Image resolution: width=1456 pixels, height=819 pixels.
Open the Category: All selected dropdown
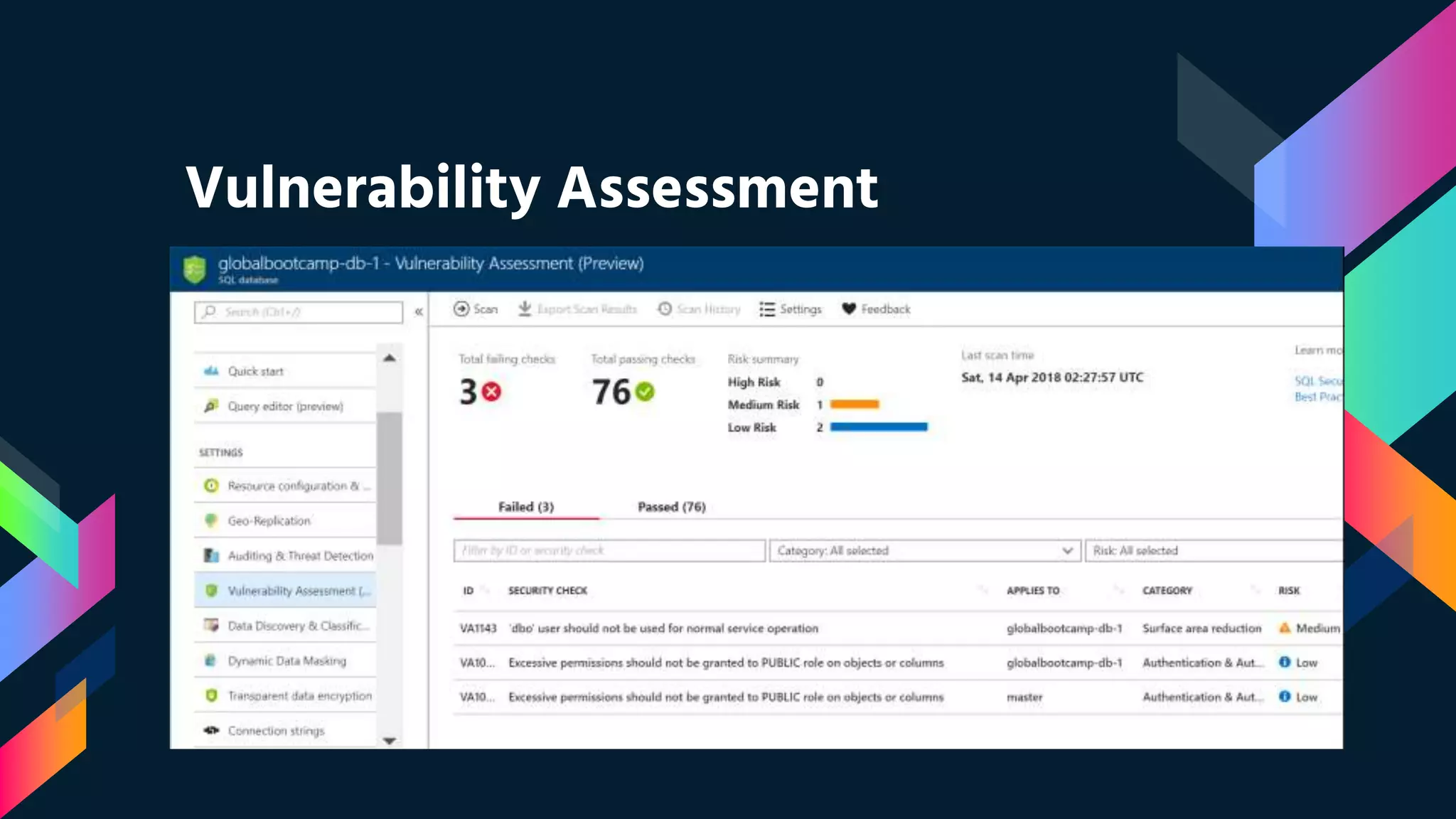[x=925, y=550]
